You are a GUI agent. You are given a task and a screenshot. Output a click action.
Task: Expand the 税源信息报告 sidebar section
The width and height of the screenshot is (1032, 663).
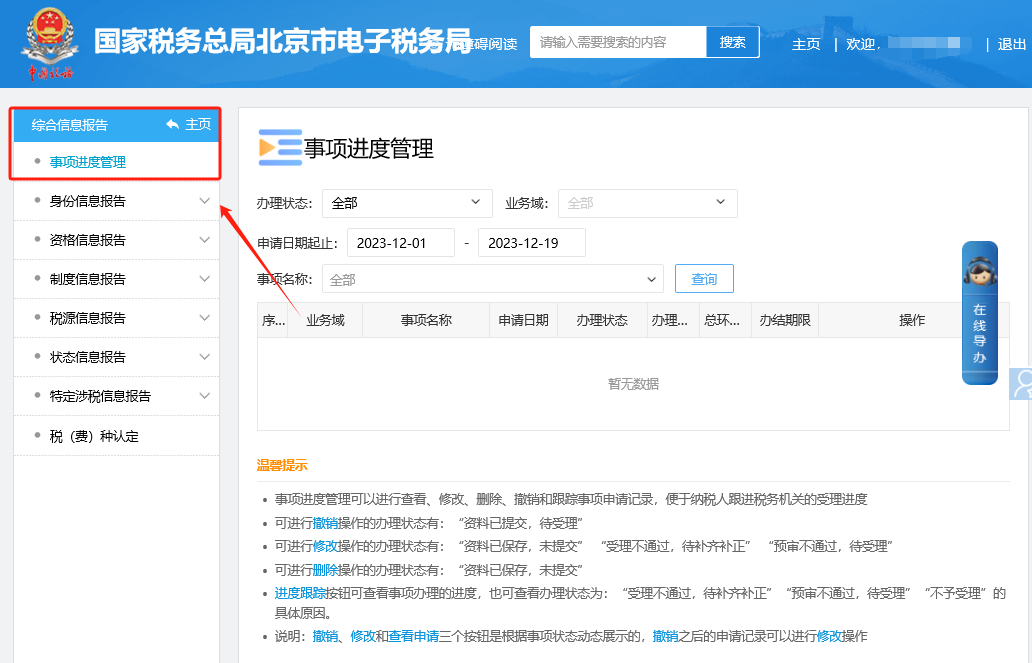[x=116, y=318]
